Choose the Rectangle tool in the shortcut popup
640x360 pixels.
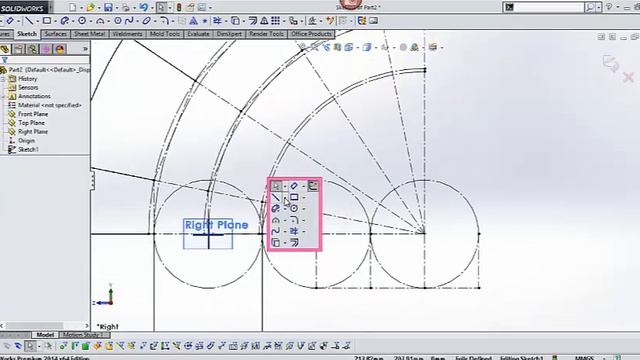point(294,198)
